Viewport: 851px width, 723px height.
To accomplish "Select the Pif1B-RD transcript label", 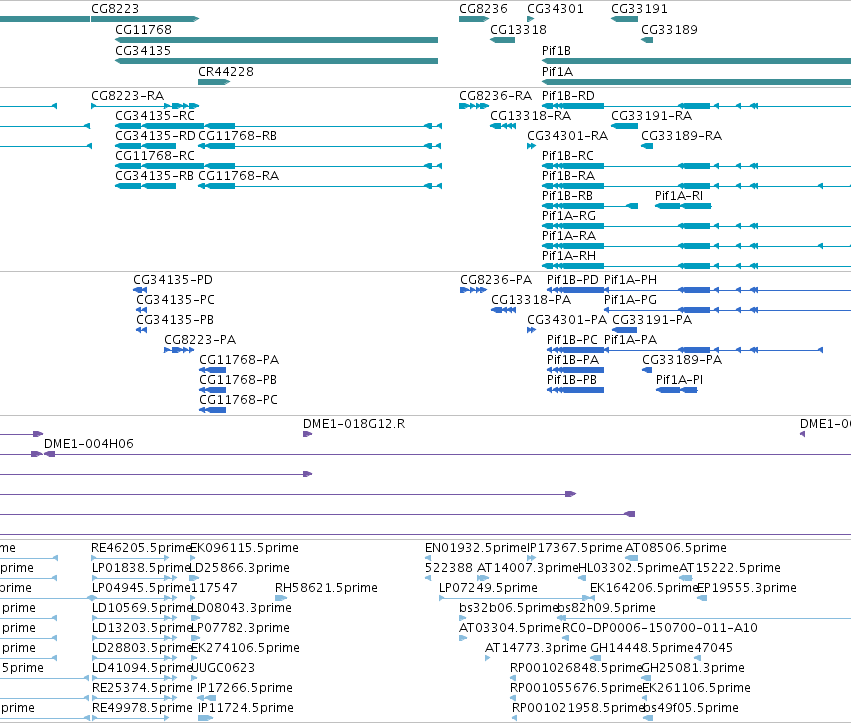I will (x=568, y=96).
